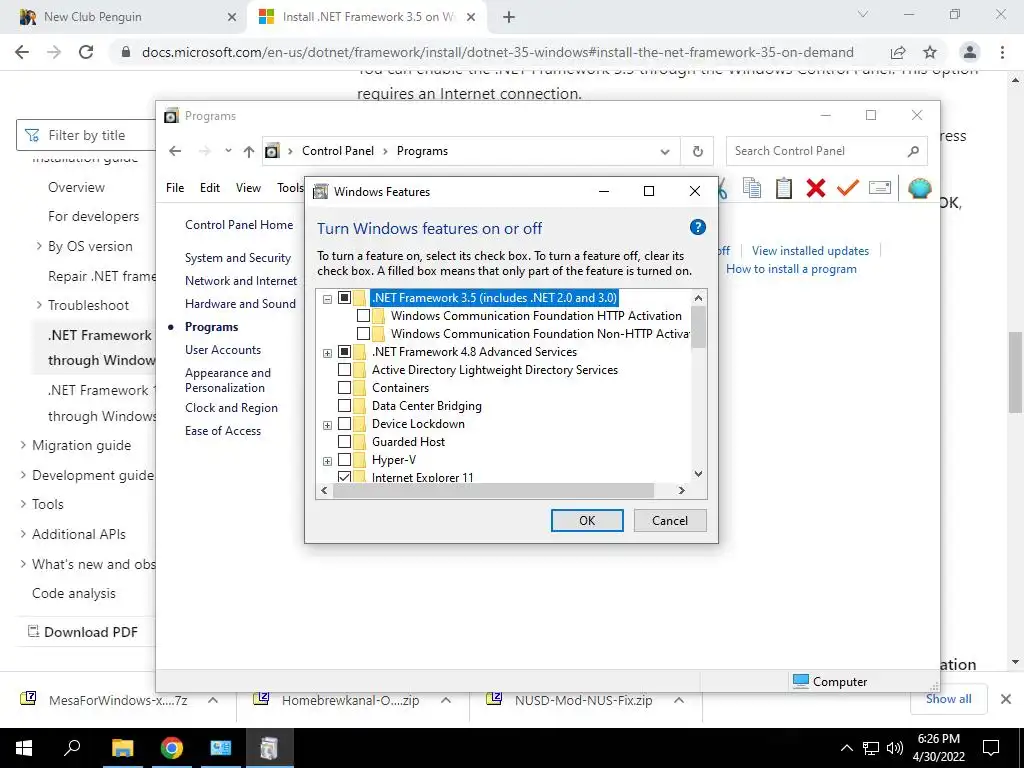Click the red X Delete icon in Programs toolbar
This screenshot has height=768, width=1024.
[x=815, y=188]
